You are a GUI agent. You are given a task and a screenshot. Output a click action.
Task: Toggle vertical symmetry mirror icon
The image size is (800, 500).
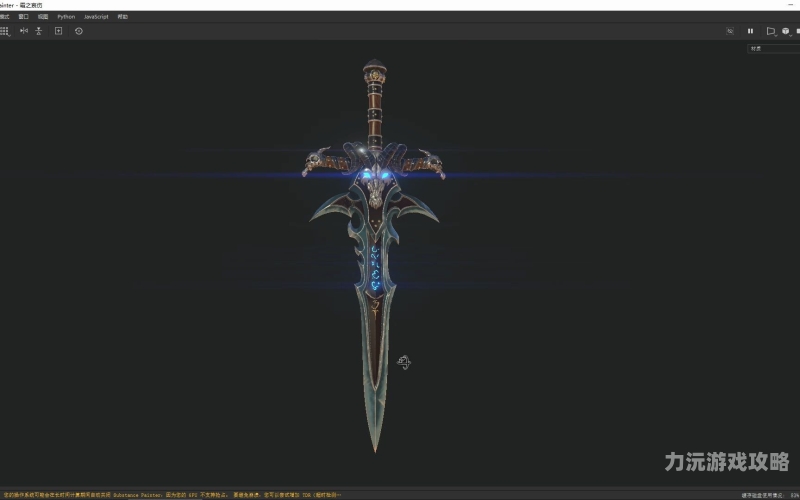(39, 31)
